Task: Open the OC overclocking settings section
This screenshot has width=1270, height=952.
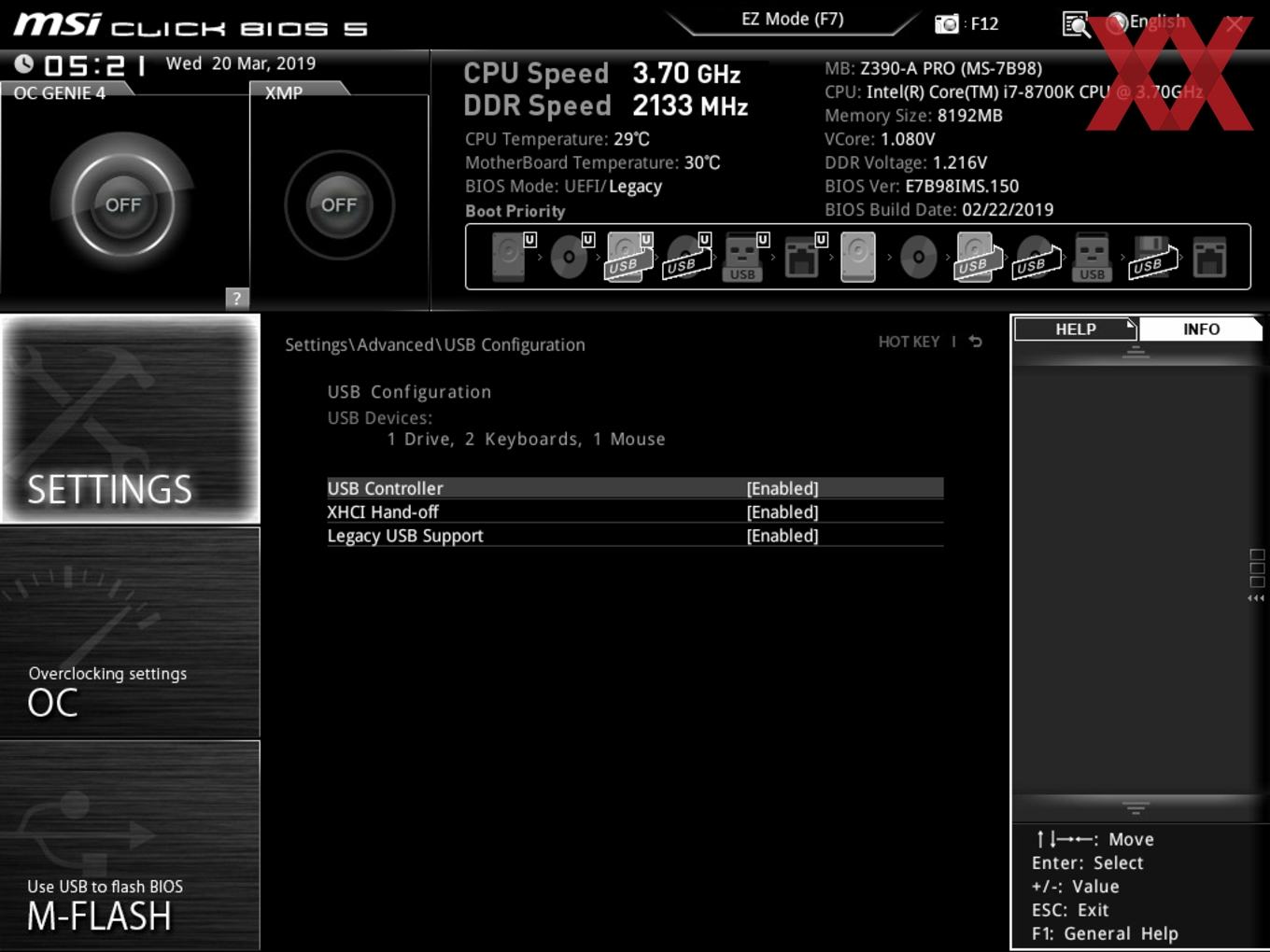Action: [131, 633]
